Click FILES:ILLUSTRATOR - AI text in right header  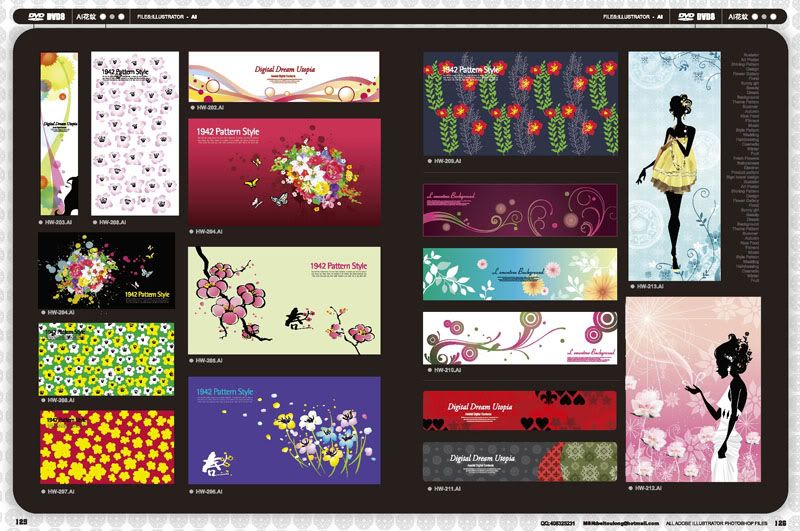tap(633, 17)
